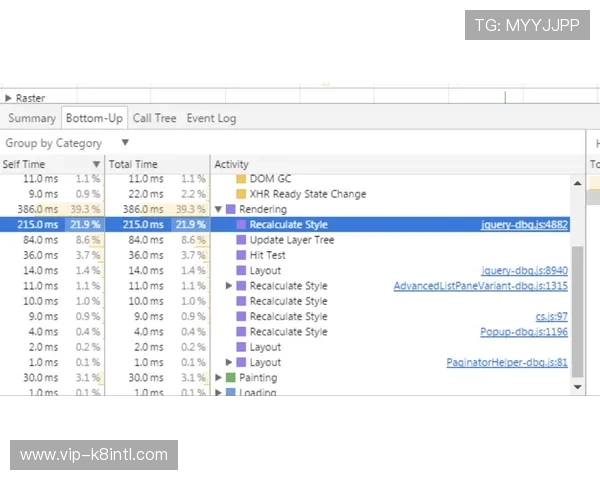This screenshot has width=600, height=480.
Task: Click the vertical scrollbar thumb in activity list
Action: coord(577,300)
